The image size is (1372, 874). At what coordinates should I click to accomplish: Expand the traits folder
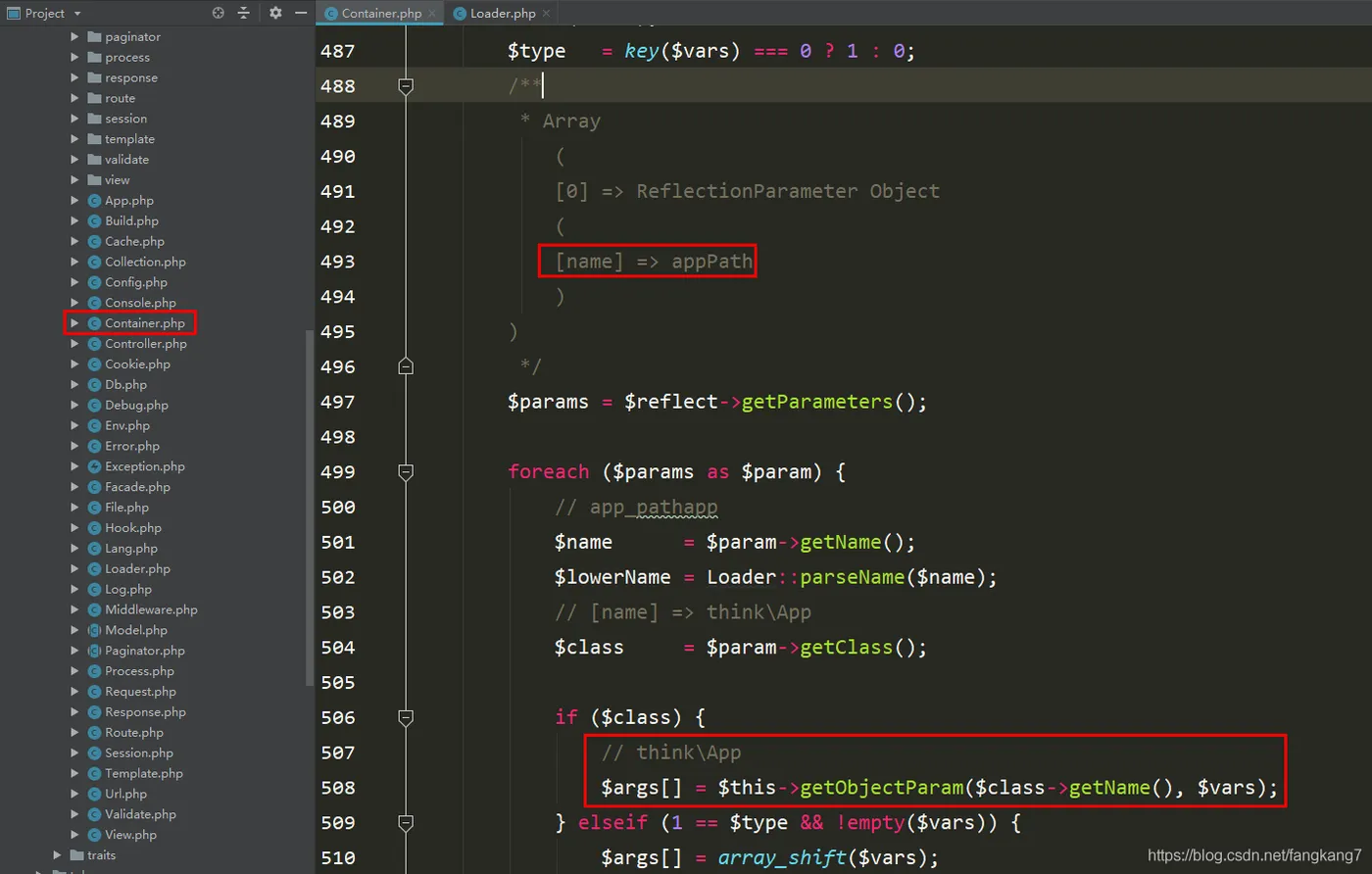pos(57,855)
